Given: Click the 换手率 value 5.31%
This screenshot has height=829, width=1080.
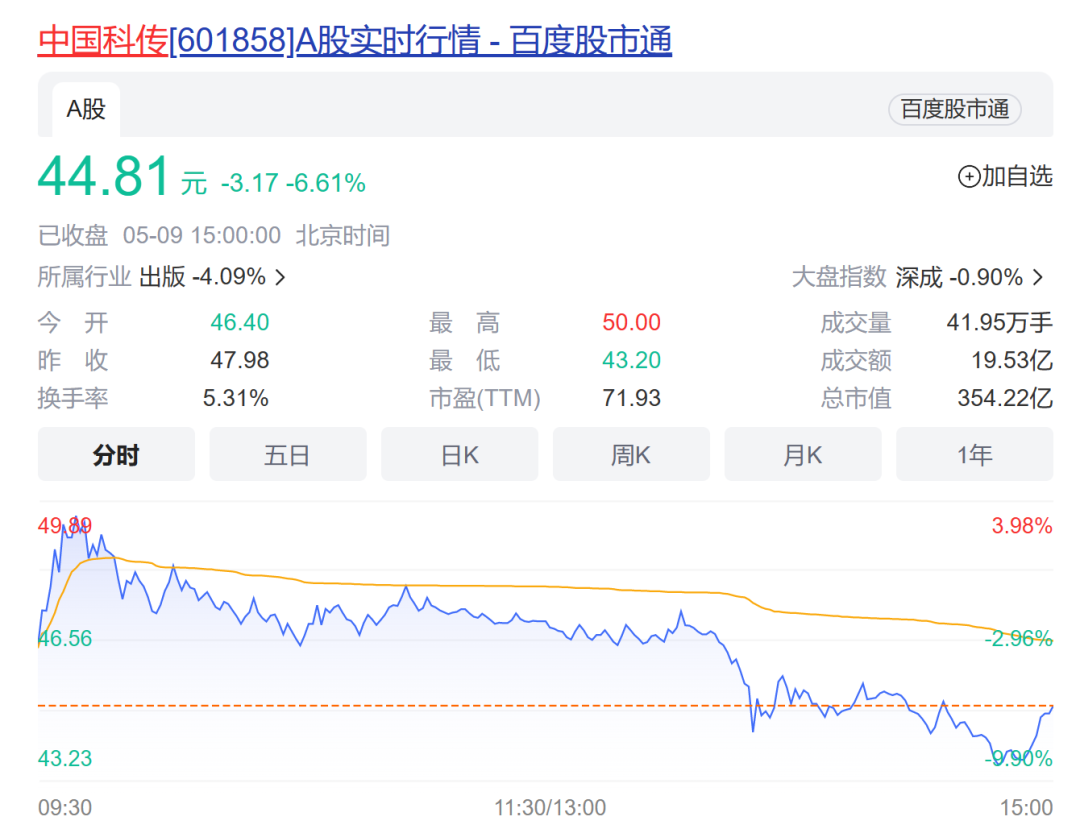Looking at the screenshot, I should tap(236, 398).
